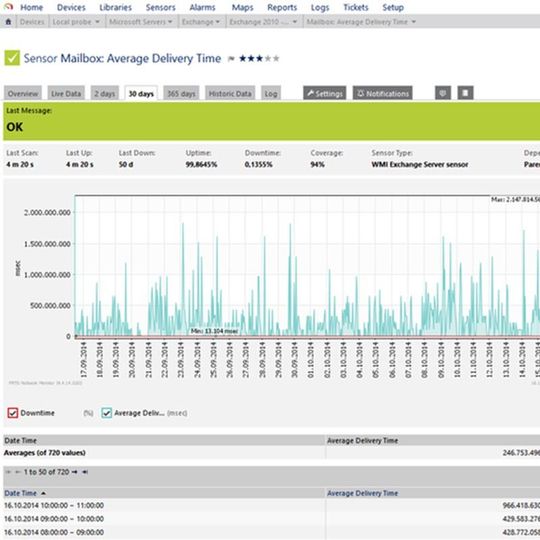Select row 16.10.2014 09:00:00 – 10:00:00
This screenshot has width=540, height=540.
[x=271, y=519]
